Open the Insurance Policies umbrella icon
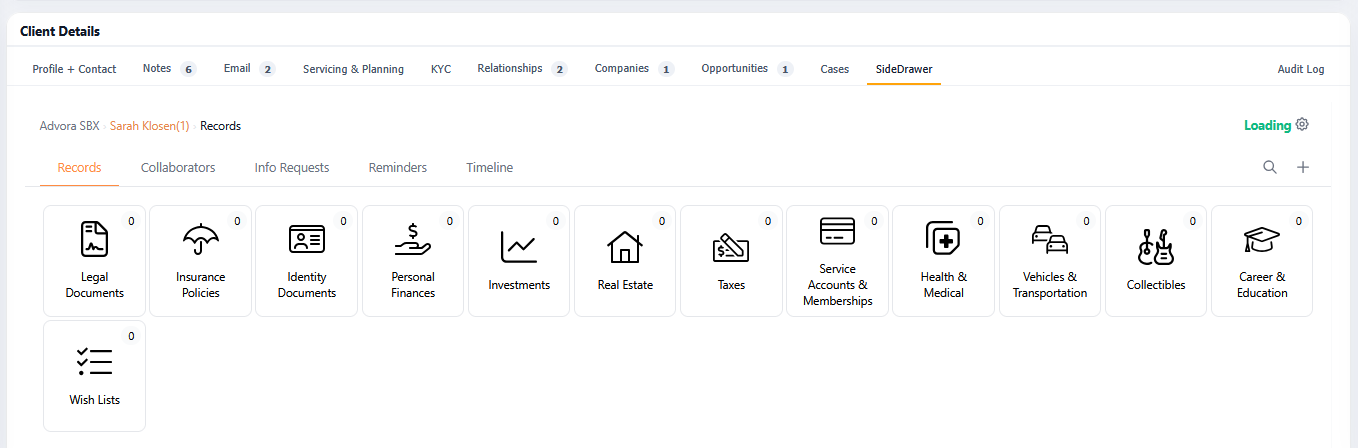Screen dimensions: 1358x448 (201, 240)
